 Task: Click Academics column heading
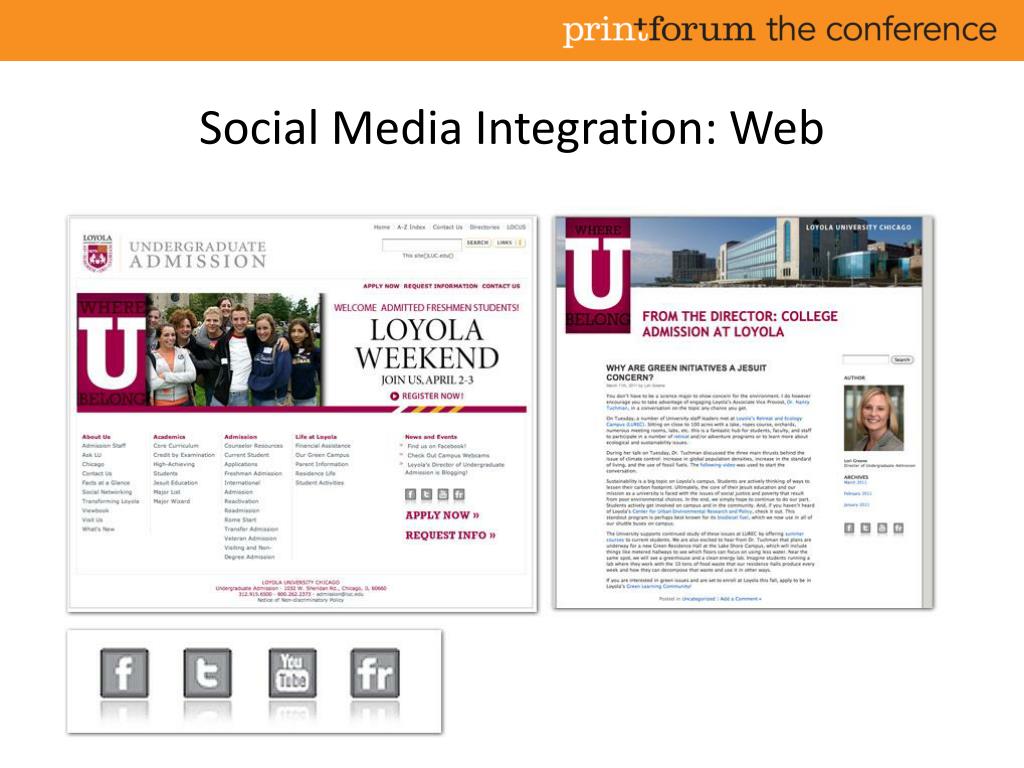169,436
